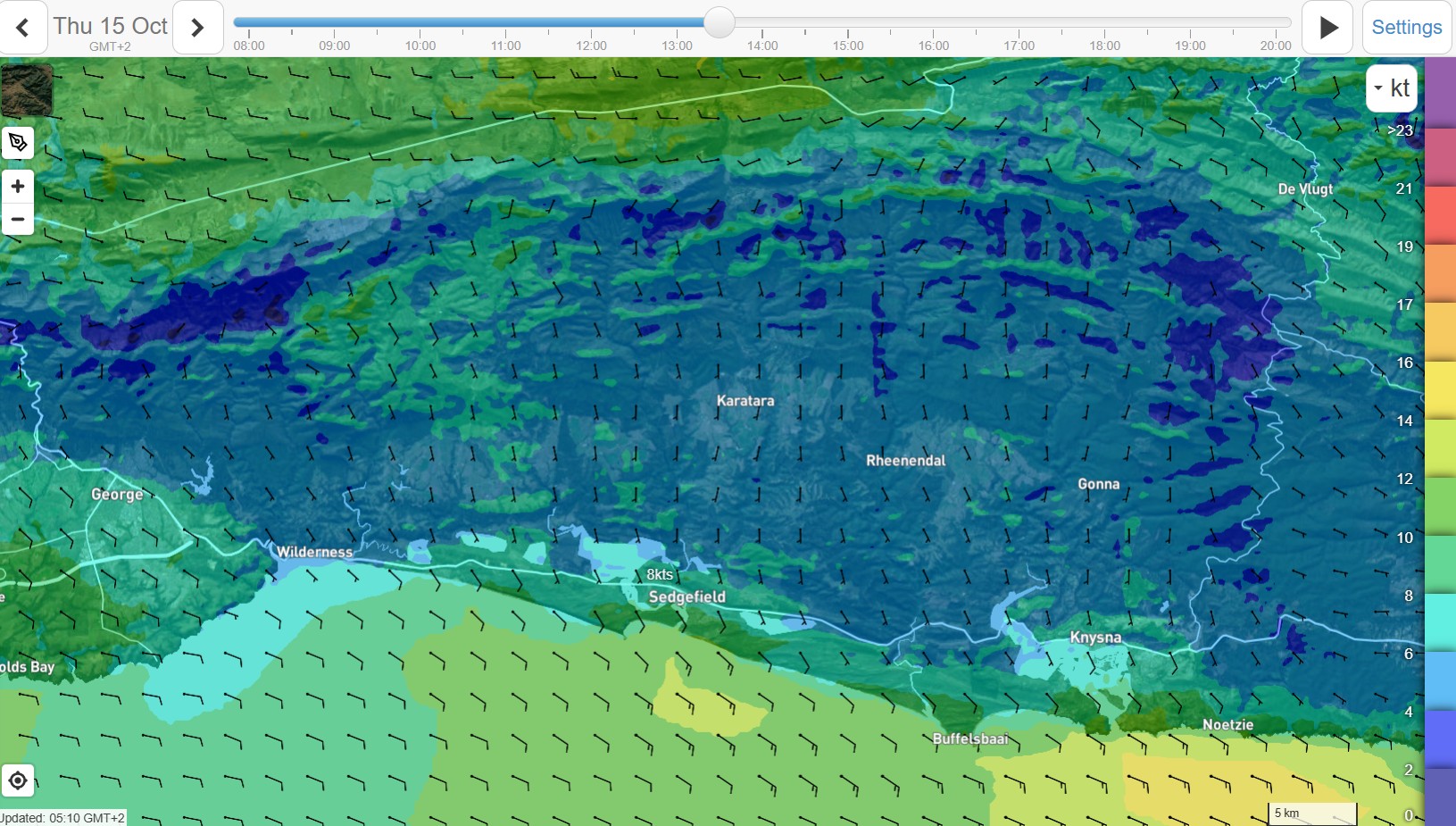Viewport: 1456px width, 826px height.
Task: Click the George town label
Action: tap(117, 494)
